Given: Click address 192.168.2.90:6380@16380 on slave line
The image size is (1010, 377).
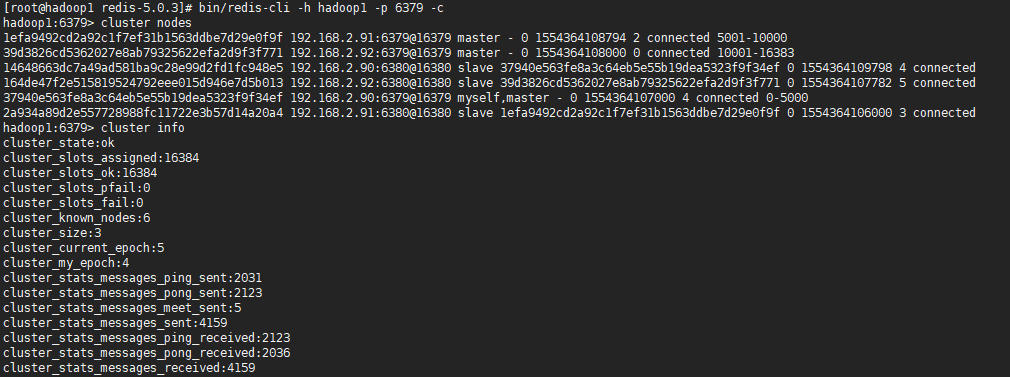Looking at the screenshot, I should click(371, 68).
